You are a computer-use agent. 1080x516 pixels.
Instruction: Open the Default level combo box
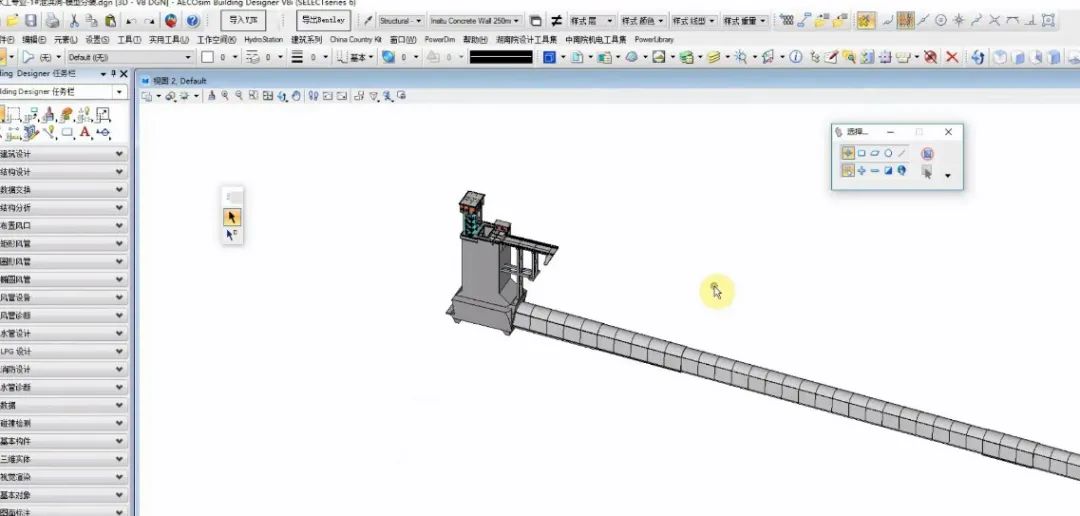click(x=130, y=58)
